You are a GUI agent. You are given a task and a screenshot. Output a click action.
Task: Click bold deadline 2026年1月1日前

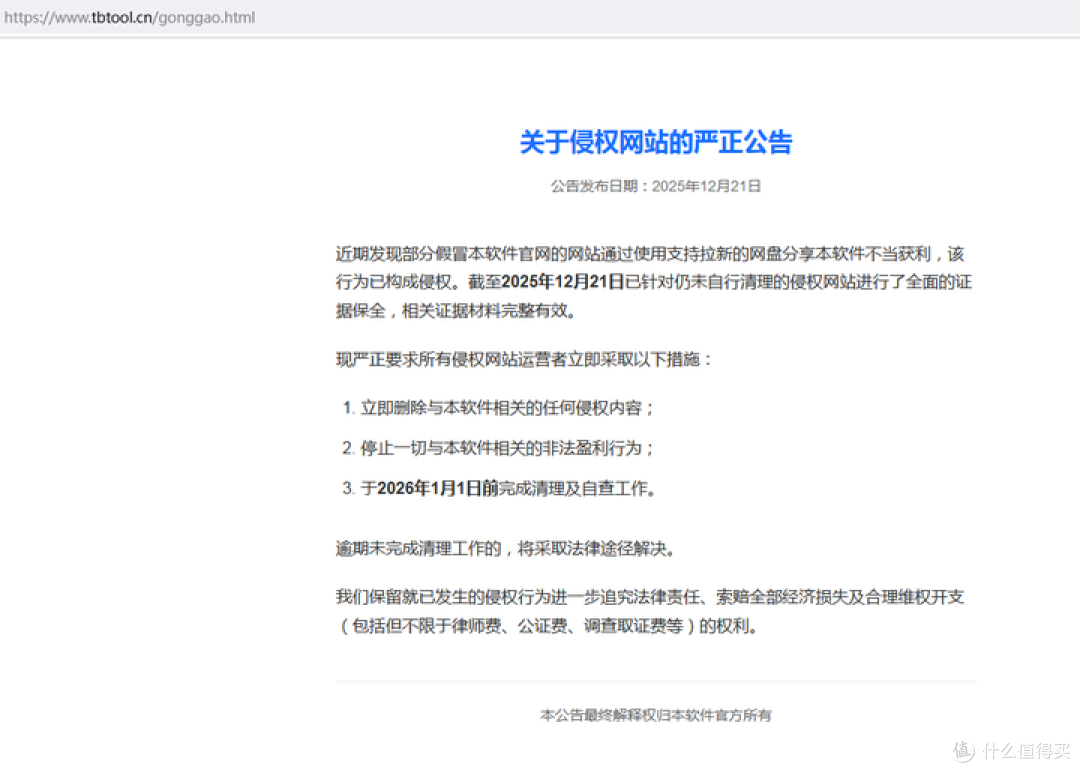pos(437,488)
